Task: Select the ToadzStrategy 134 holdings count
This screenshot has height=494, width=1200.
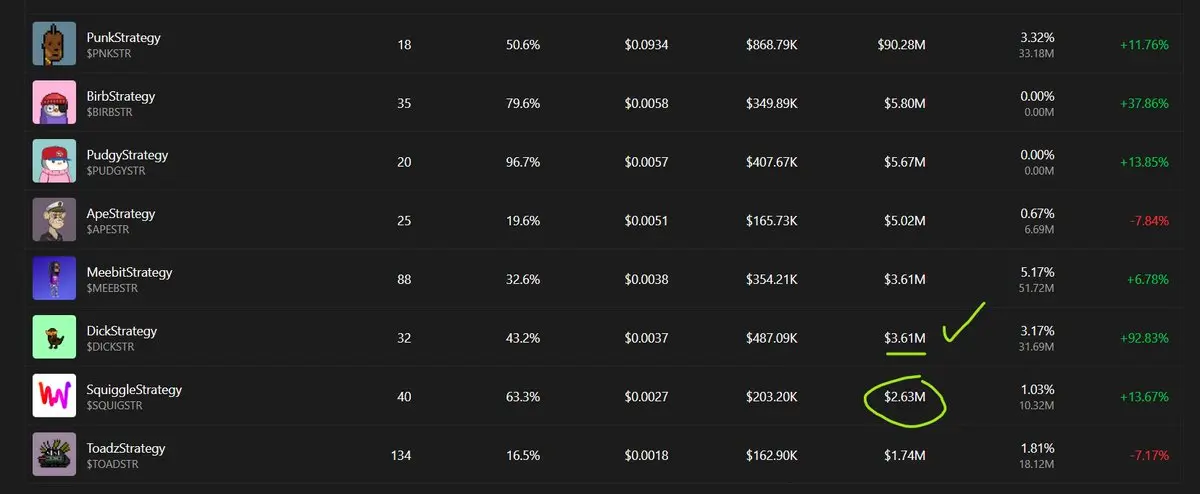Action: pyautogui.click(x=400, y=456)
